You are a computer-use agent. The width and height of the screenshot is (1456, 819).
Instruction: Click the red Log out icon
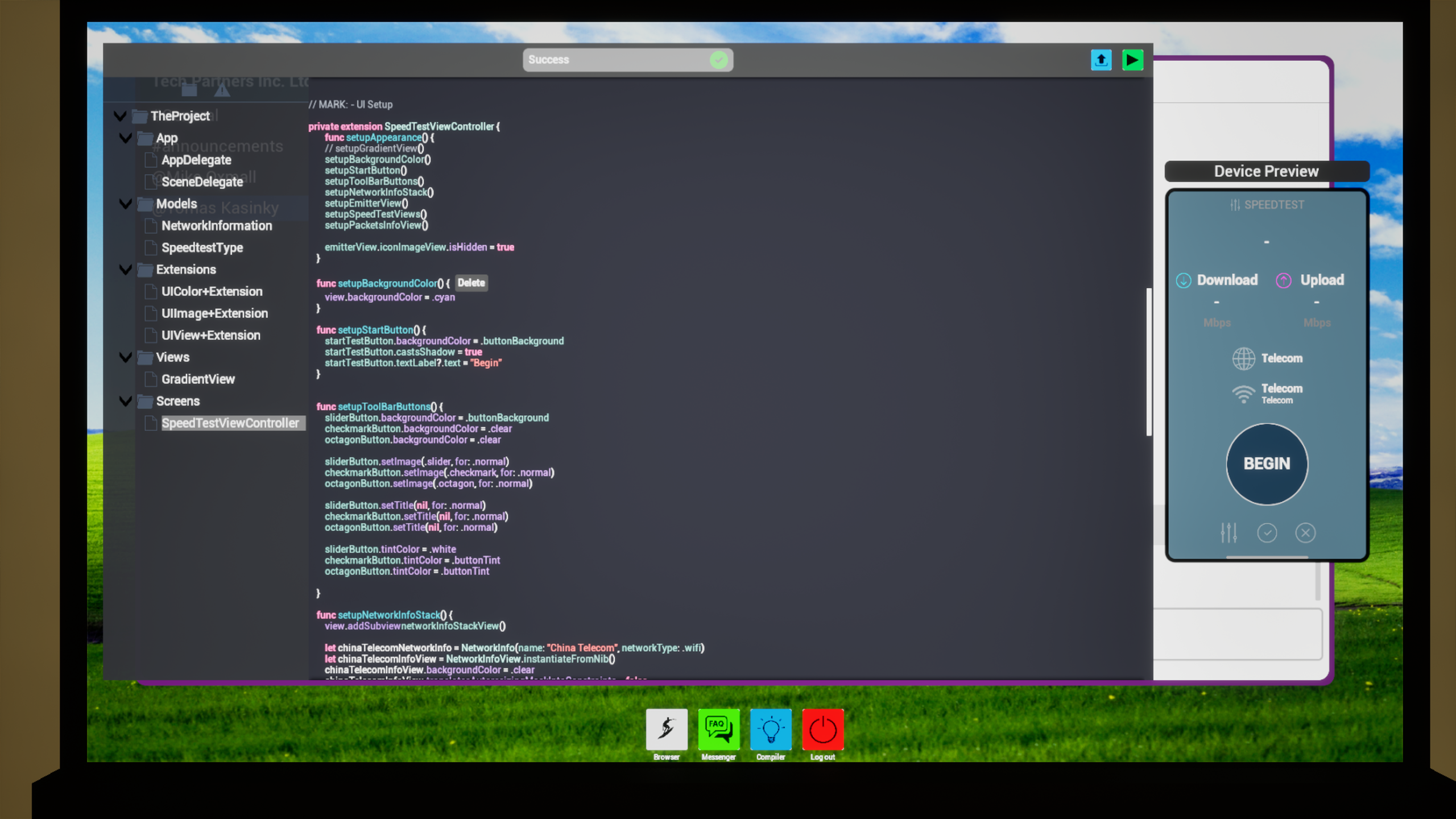click(x=823, y=729)
